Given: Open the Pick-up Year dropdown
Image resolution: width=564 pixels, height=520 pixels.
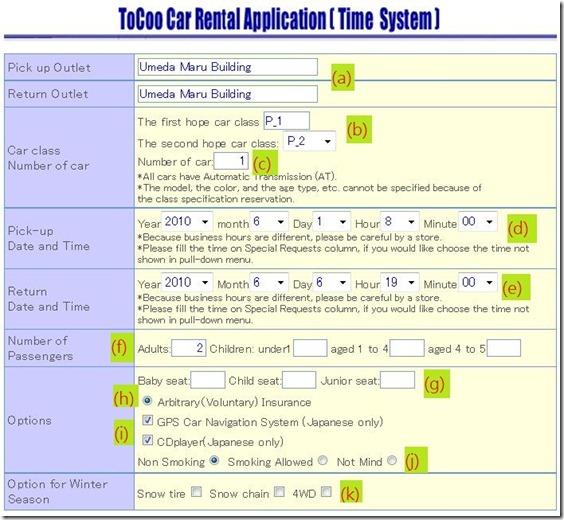Looking at the screenshot, I should pos(187,222).
